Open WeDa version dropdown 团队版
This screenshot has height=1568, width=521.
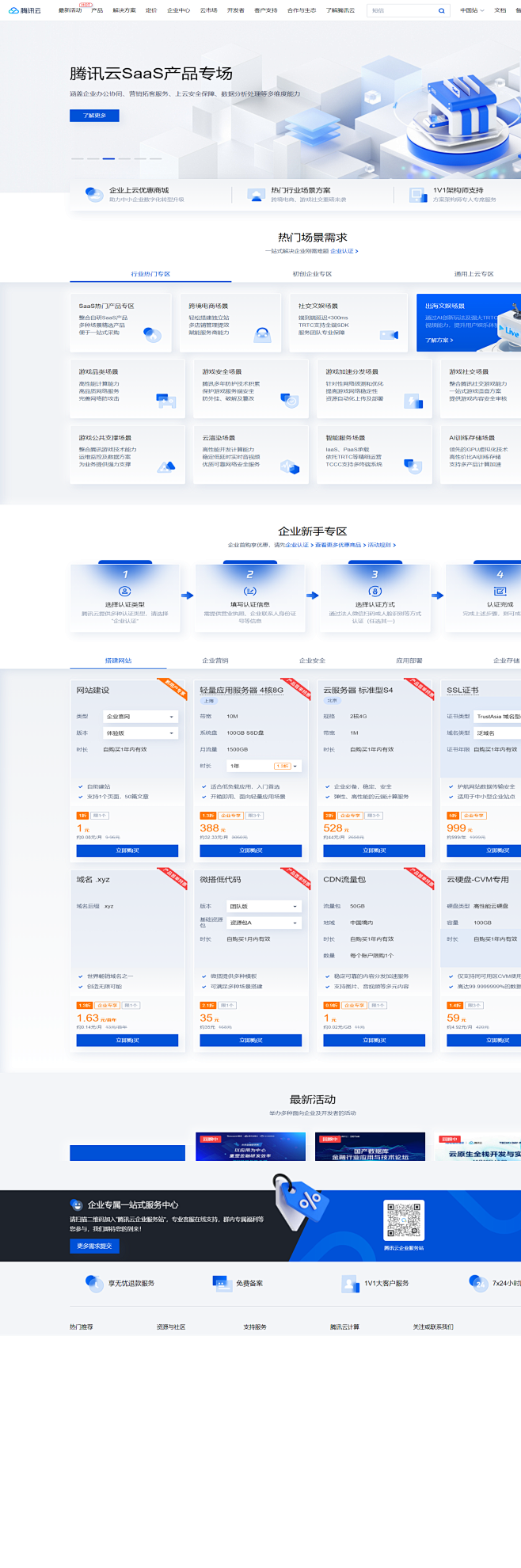click(264, 906)
